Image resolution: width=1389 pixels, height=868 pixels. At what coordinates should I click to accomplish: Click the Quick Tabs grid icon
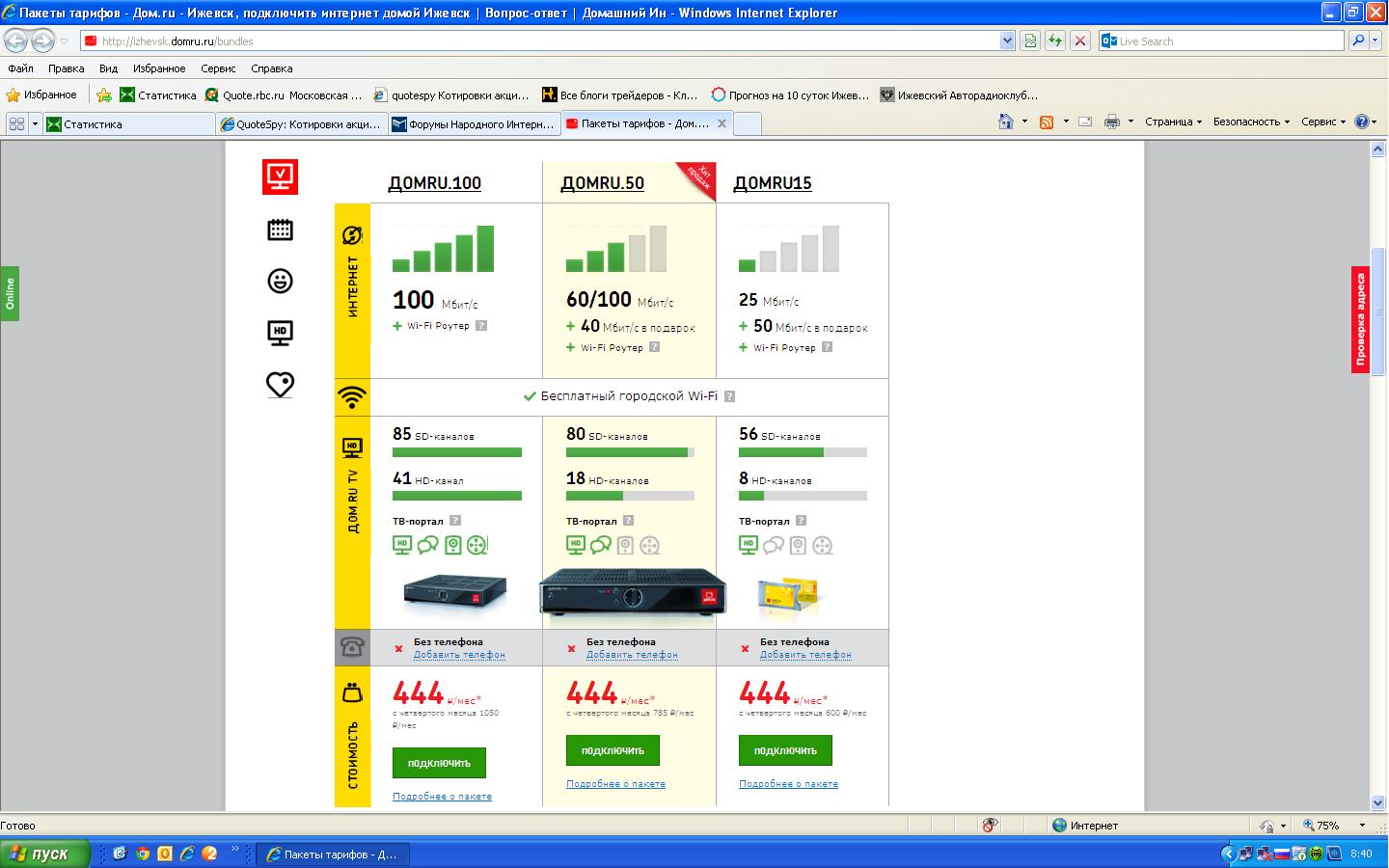pyautogui.click(x=16, y=123)
